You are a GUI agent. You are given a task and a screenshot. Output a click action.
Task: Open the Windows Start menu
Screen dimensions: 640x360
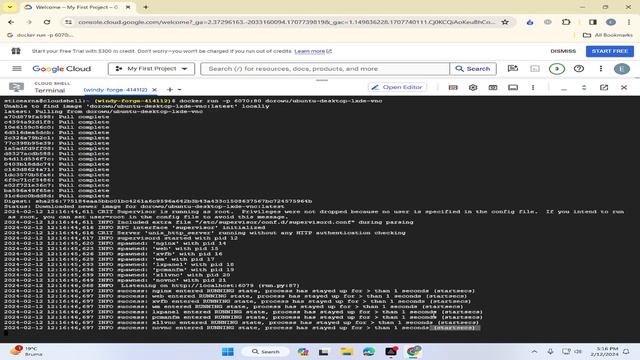(228, 351)
